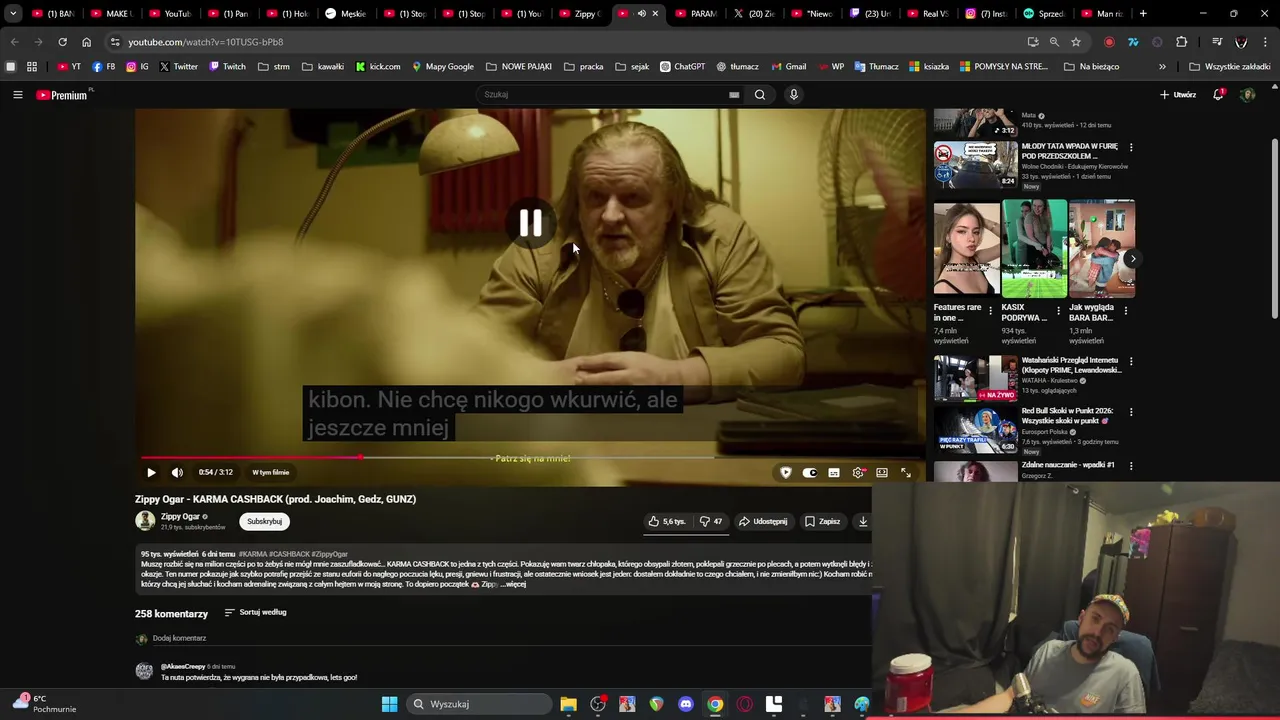Switch to the 'Zippy' browser tab
The image size is (1280, 720).
tap(580, 14)
